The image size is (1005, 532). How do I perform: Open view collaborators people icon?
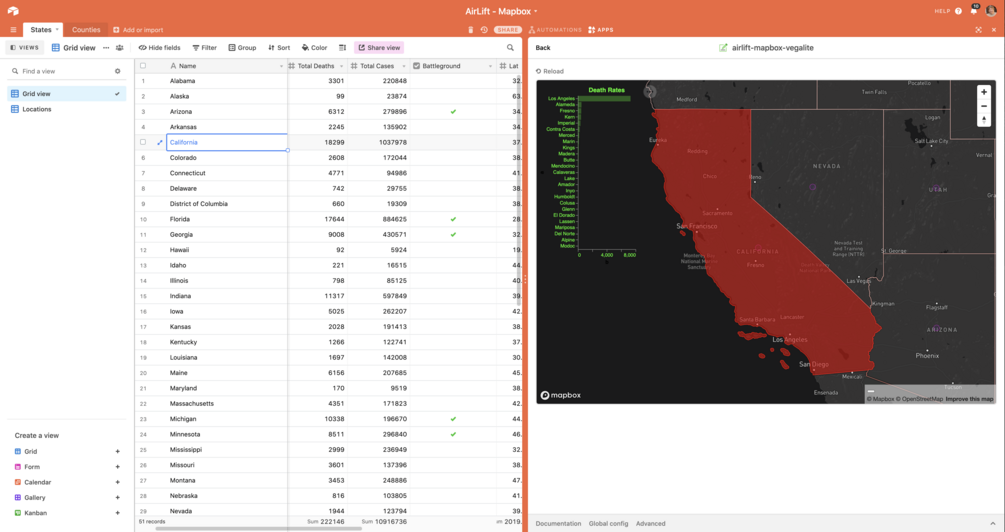[119, 47]
